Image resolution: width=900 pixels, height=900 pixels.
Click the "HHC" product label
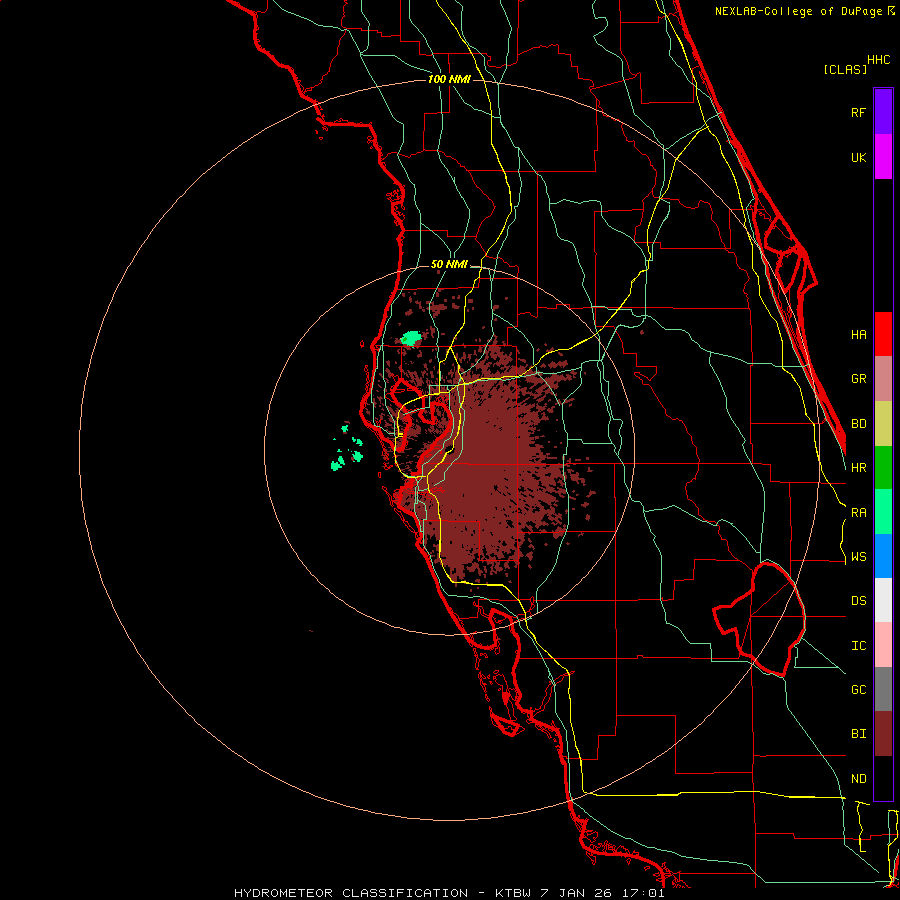tap(878, 60)
